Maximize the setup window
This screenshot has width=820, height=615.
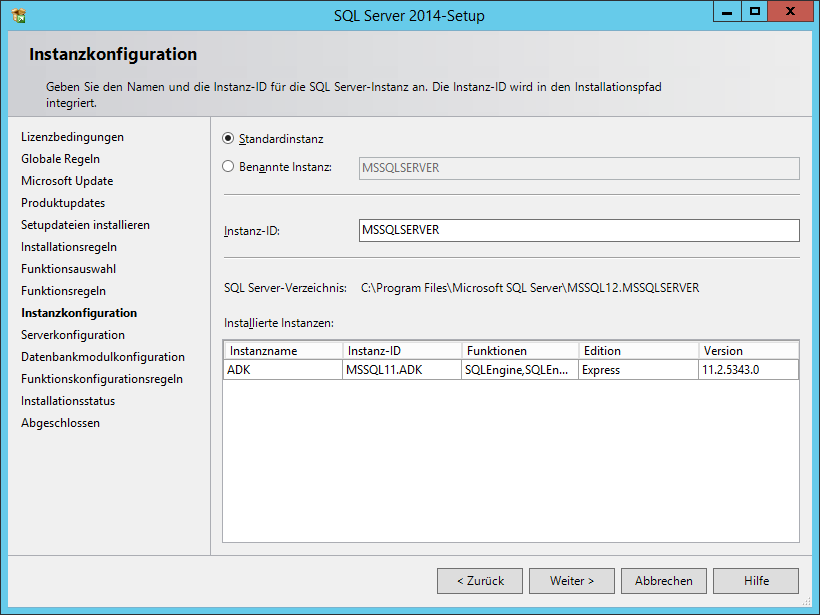[755, 12]
